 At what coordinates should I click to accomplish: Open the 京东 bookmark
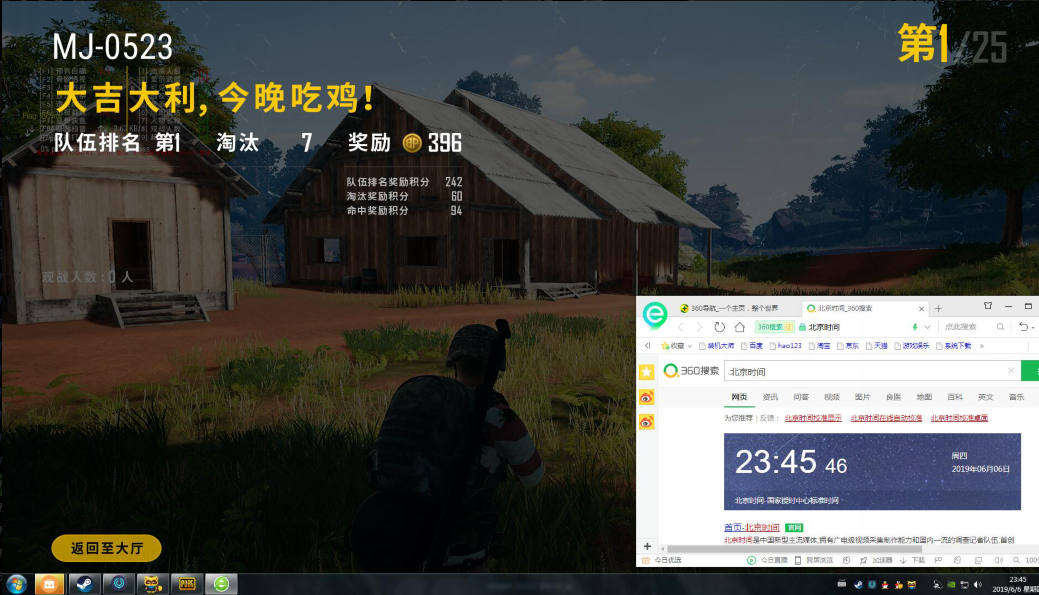pyautogui.click(x=848, y=346)
